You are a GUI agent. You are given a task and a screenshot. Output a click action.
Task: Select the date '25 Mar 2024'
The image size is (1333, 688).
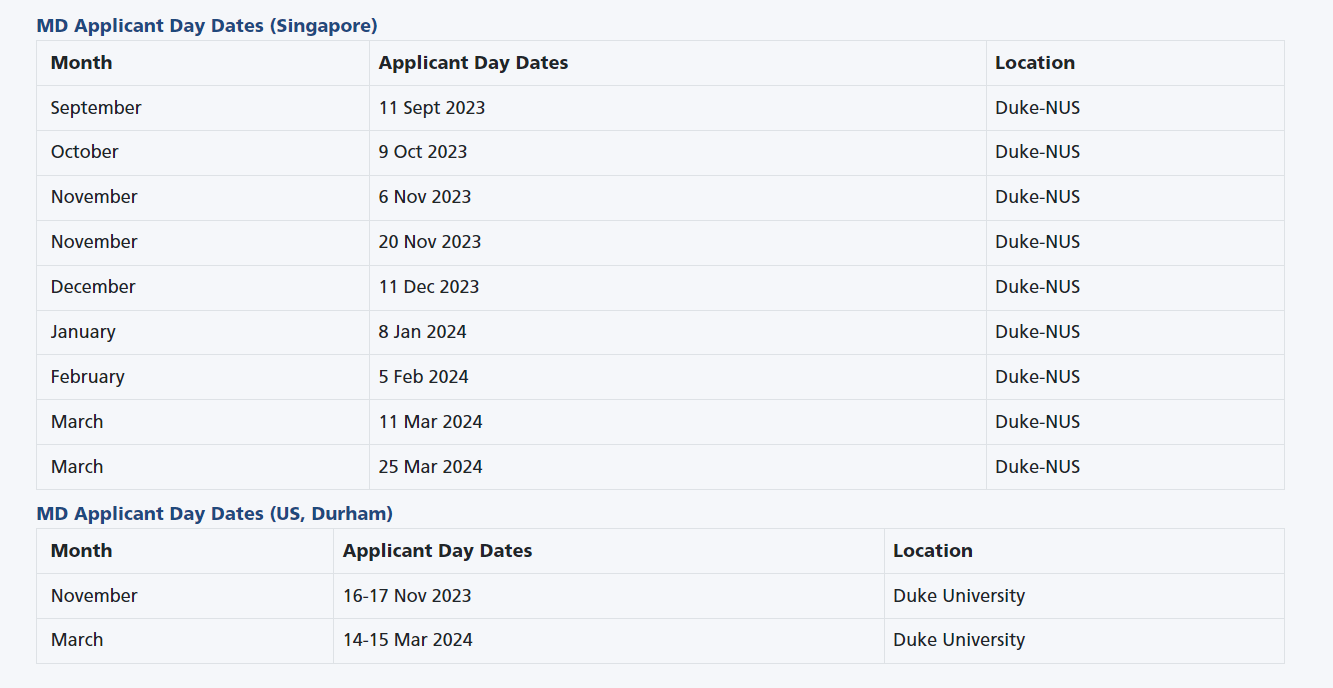coord(431,467)
